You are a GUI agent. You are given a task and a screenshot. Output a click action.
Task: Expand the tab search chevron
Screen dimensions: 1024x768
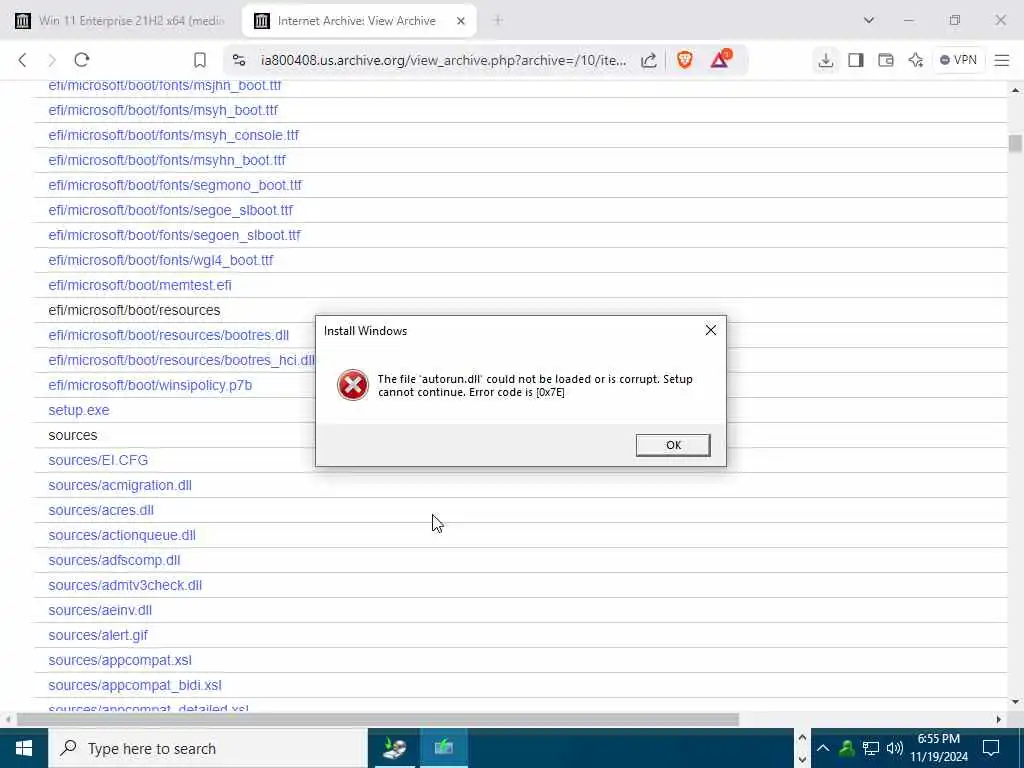pos(869,20)
